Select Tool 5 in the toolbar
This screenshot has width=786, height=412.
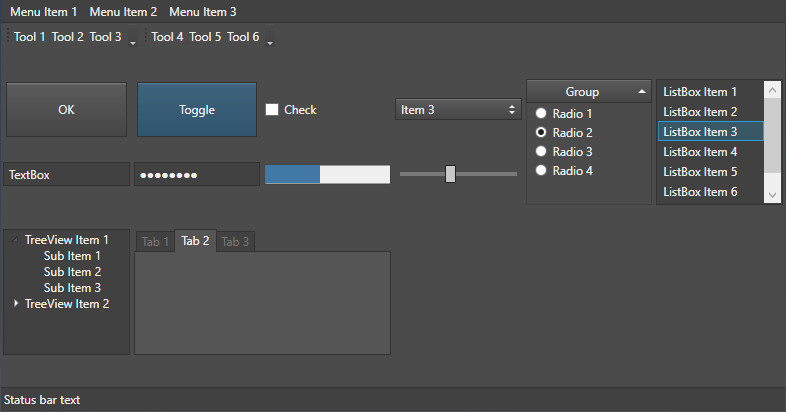click(x=205, y=37)
